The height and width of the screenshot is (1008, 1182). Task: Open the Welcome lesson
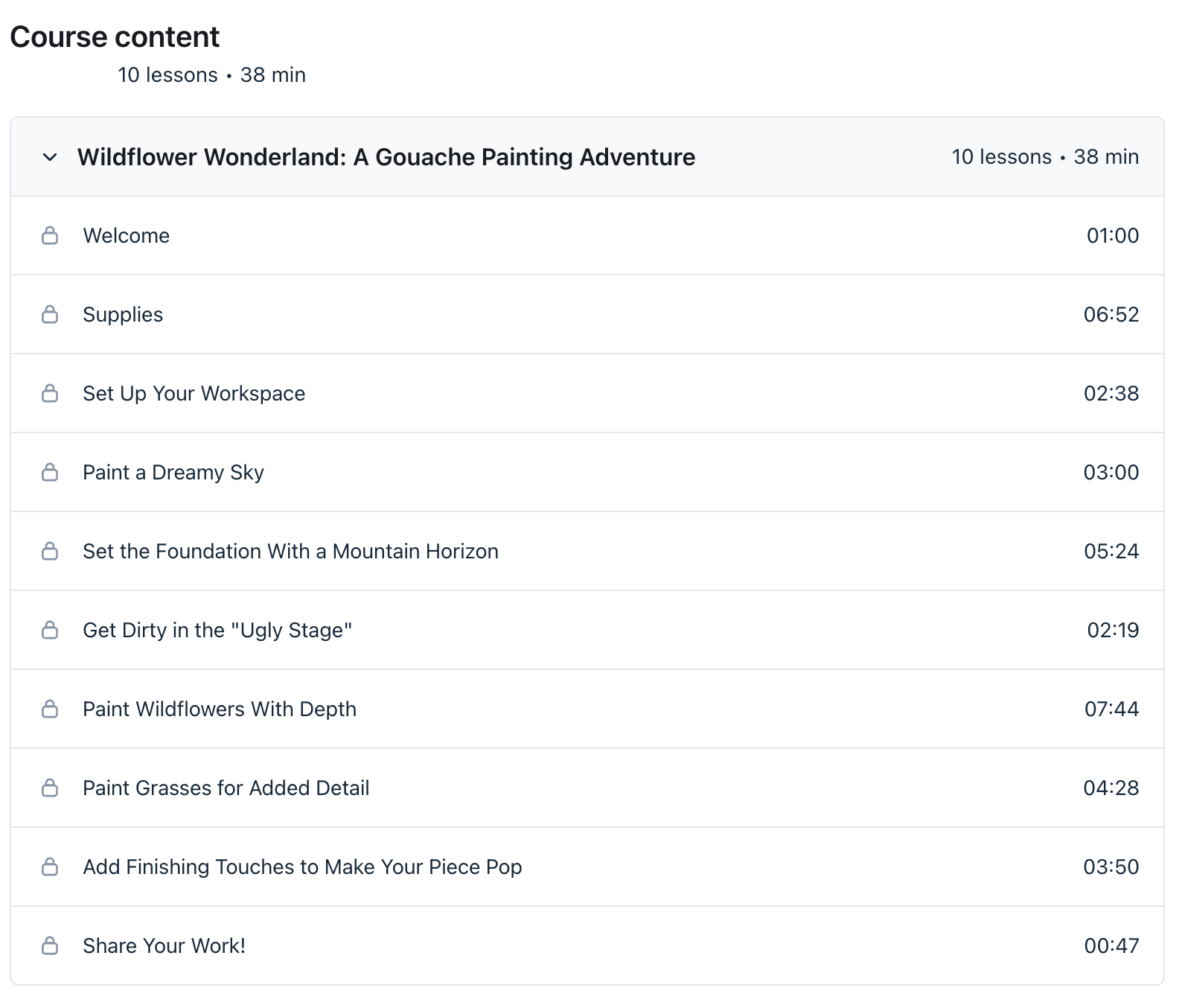[x=126, y=236]
